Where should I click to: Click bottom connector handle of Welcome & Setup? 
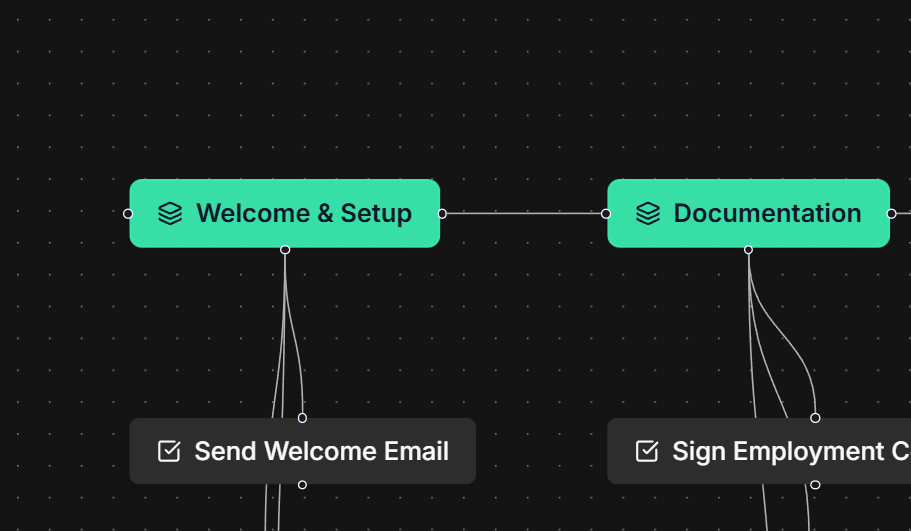pyautogui.click(x=285, y=249)
